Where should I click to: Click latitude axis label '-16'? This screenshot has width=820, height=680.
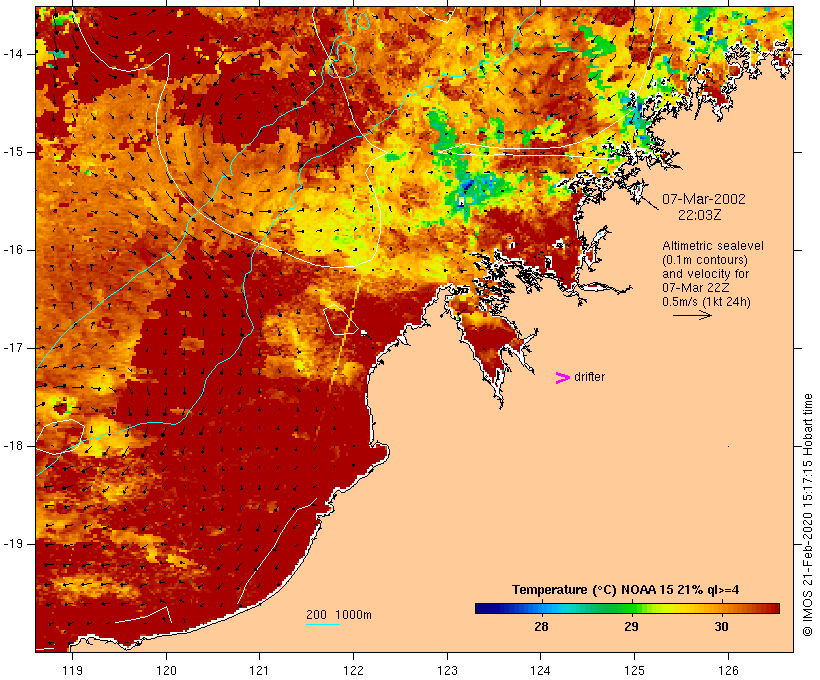13,250
